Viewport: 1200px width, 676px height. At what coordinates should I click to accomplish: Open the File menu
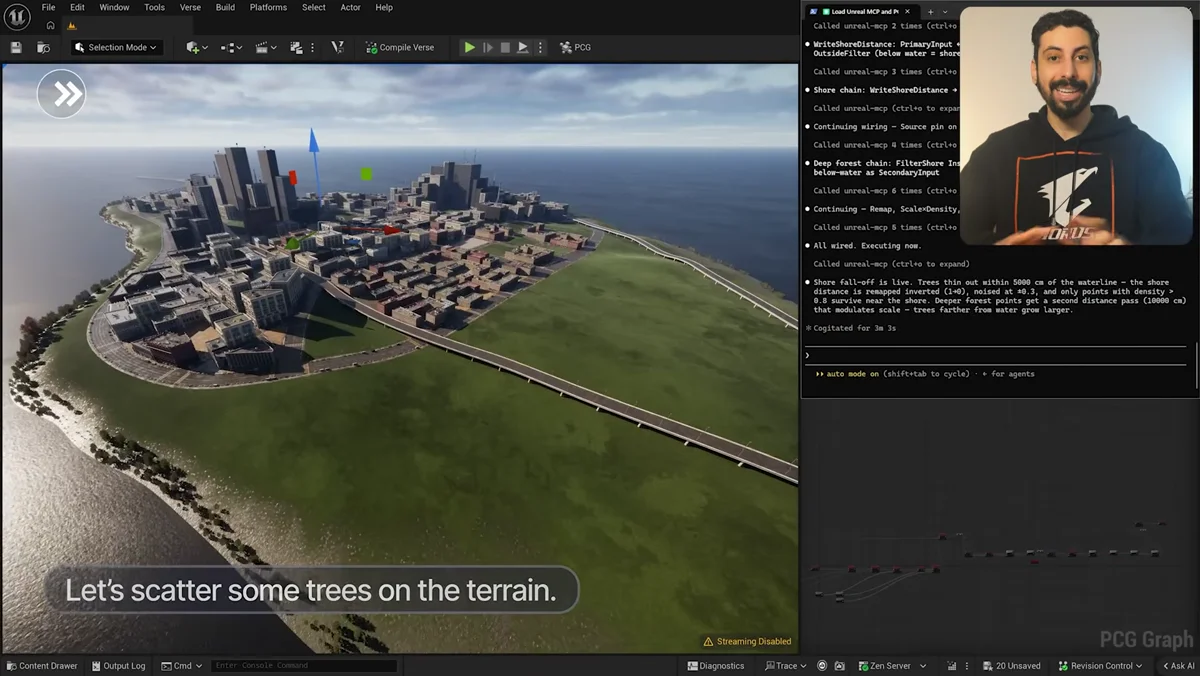coord(48,7)
